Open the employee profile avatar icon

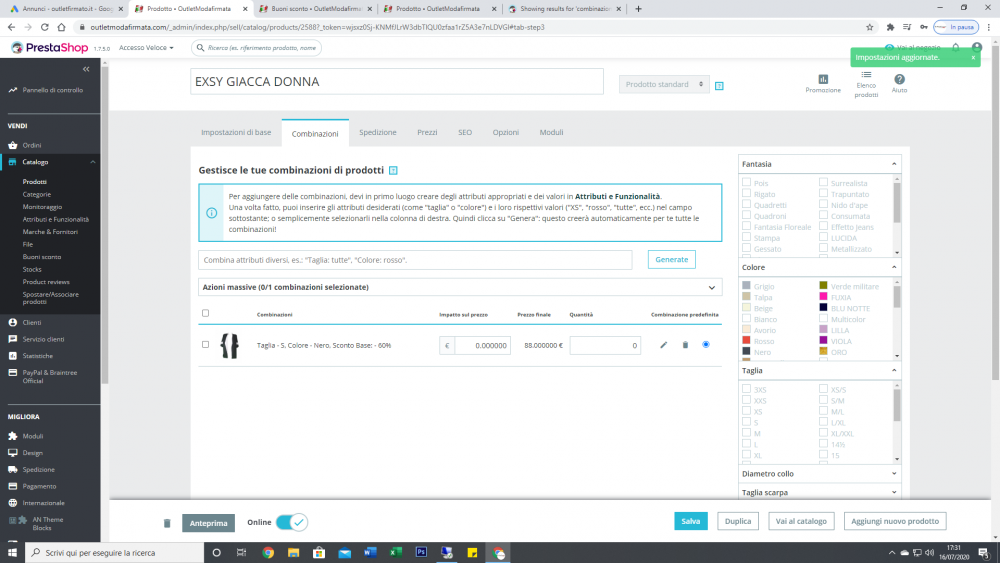[x=976, y=47]
